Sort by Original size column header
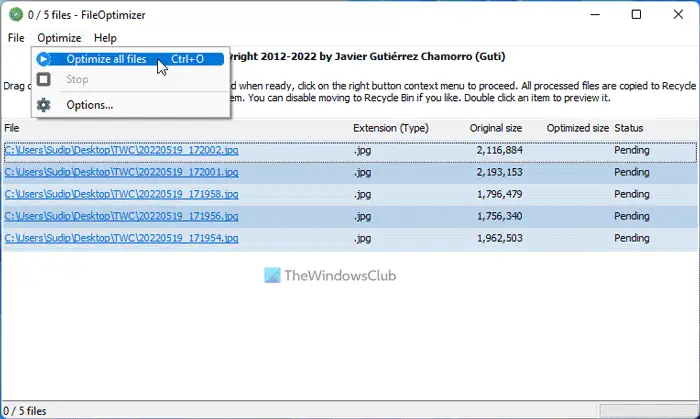Viewport: 700px width, 419px height. (496, 129)
